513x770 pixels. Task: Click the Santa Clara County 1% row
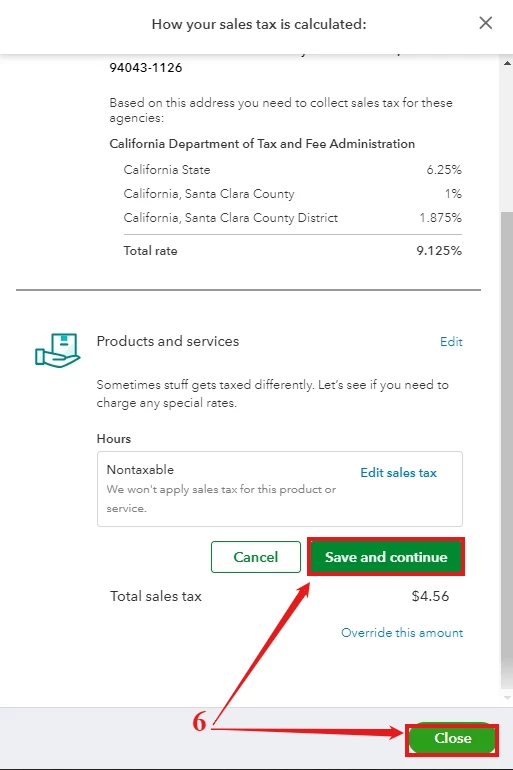click(293, 194)
